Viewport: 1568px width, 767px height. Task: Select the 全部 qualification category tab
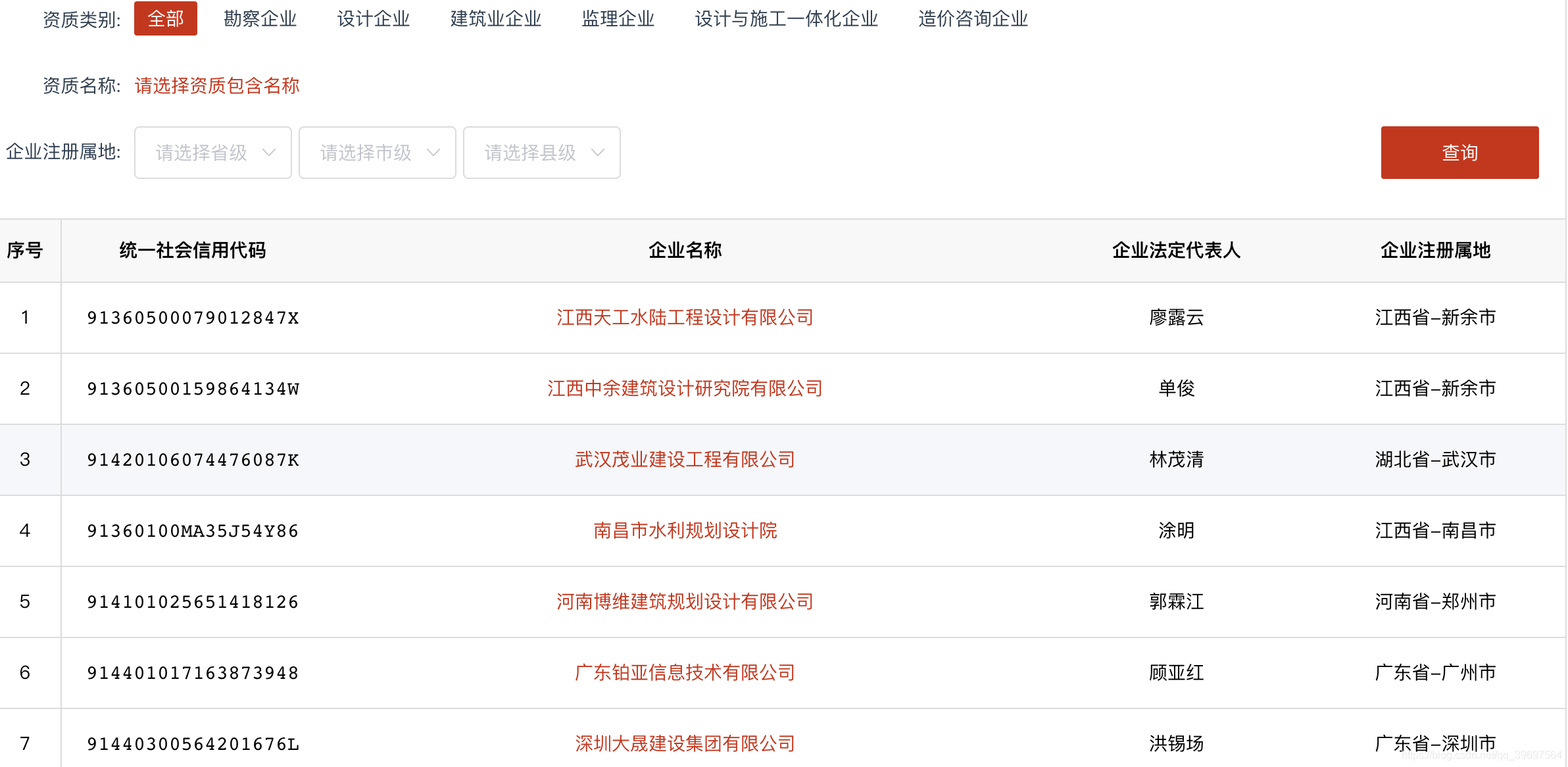pyautogui.click(x=165, y=18)
